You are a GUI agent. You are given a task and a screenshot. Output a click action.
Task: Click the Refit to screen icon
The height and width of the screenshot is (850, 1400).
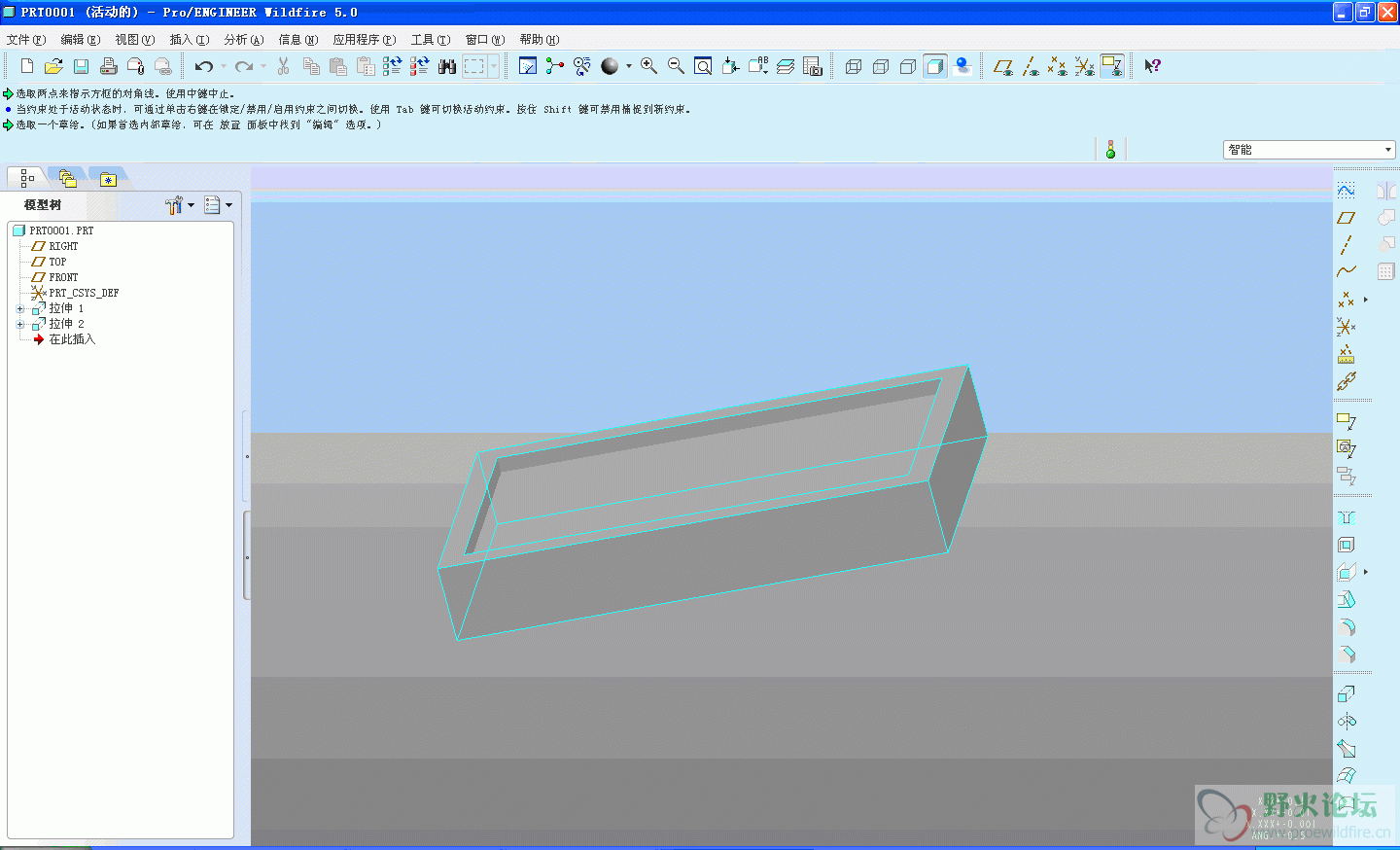point(703,66)
